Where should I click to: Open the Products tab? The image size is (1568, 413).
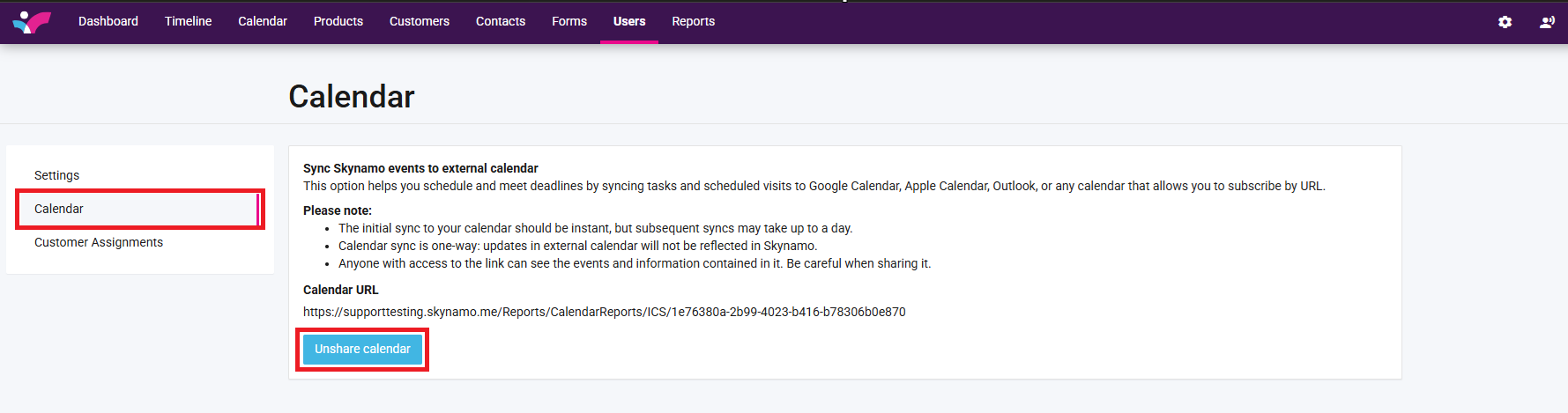click(x=338, y=21)
